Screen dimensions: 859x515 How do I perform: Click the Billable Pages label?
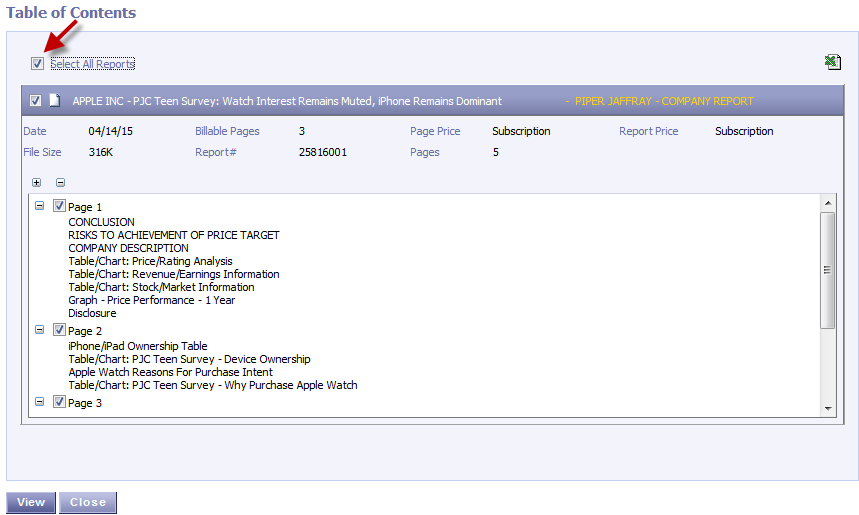pyautogui.click(x=227, y=131)
